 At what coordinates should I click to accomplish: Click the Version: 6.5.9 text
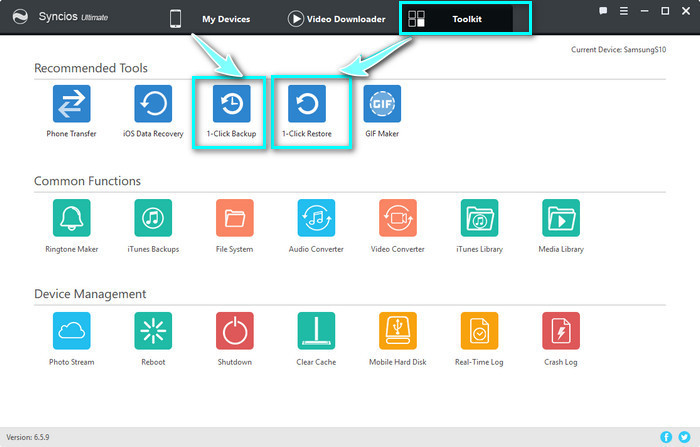(x=28, y=437)
